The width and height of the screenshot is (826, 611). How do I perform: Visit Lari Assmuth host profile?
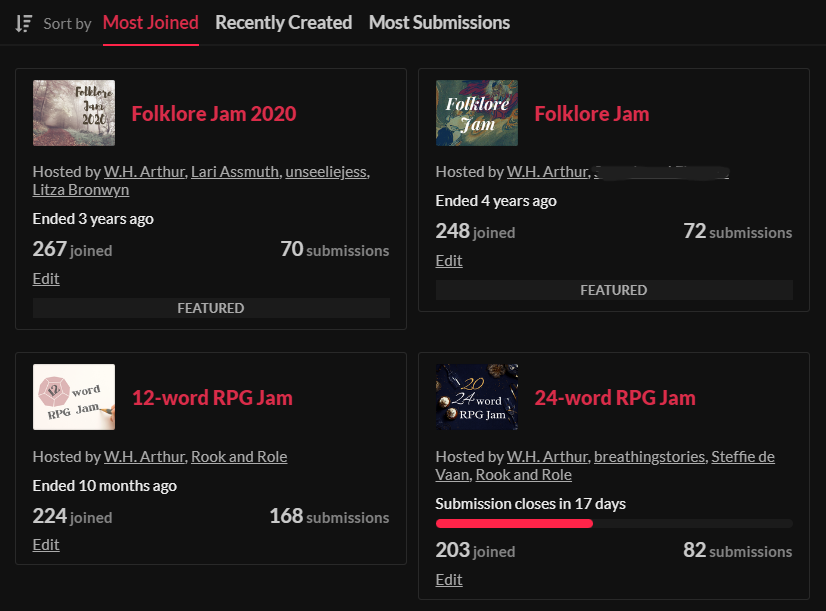point(234,172)
